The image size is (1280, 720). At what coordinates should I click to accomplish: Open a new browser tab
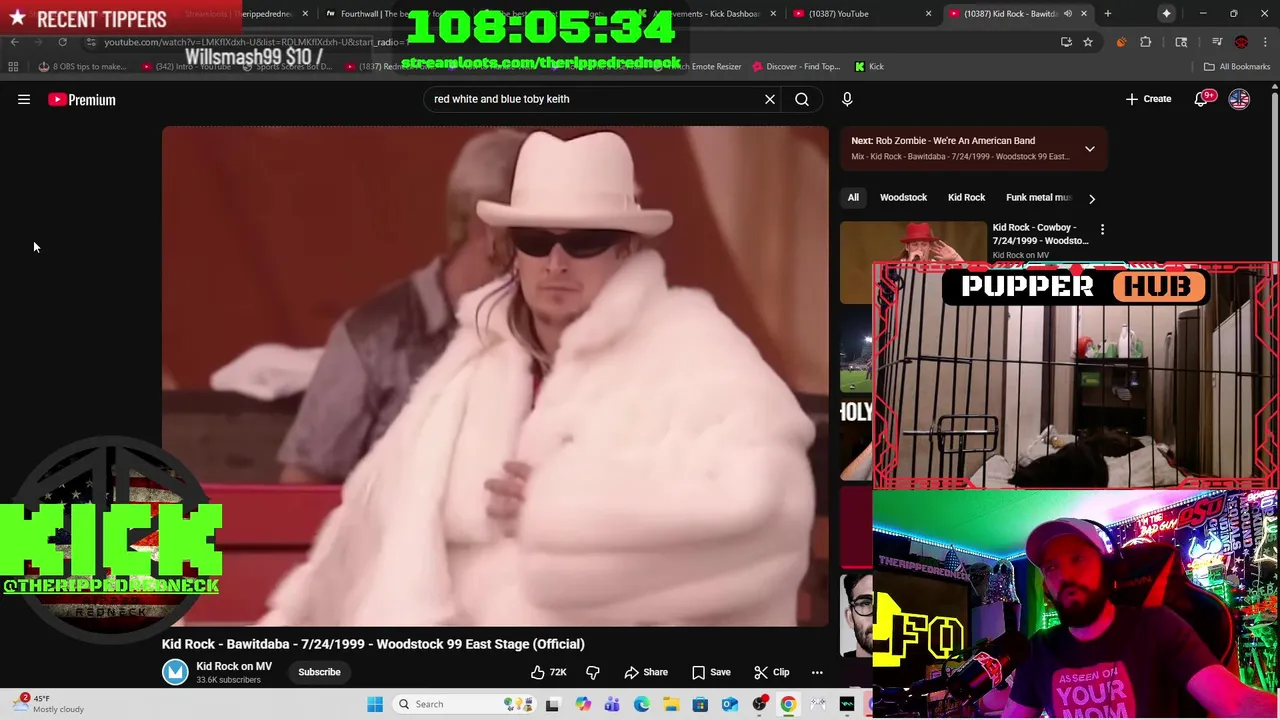(1107, 13)
